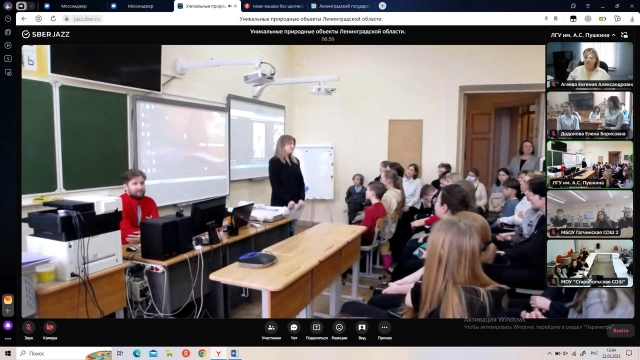Change the layout with Вид
The width and height of the screenshot is (640, 360).
tap(362, 331)
